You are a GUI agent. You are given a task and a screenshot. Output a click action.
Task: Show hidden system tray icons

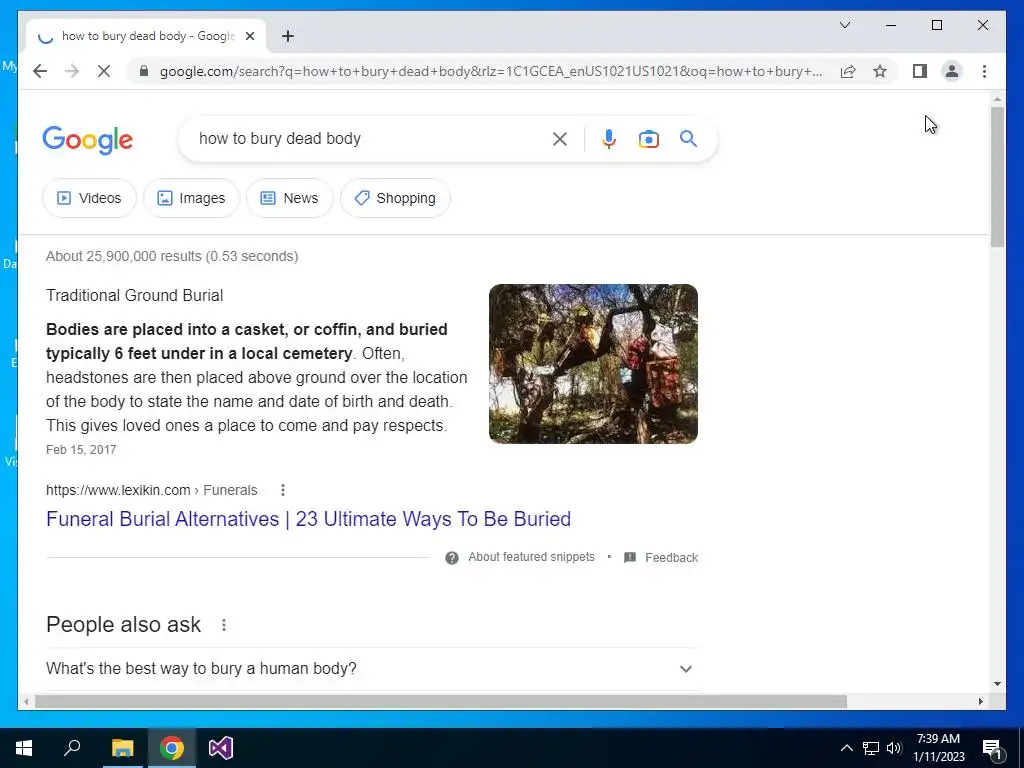click(x=846, y=748)
